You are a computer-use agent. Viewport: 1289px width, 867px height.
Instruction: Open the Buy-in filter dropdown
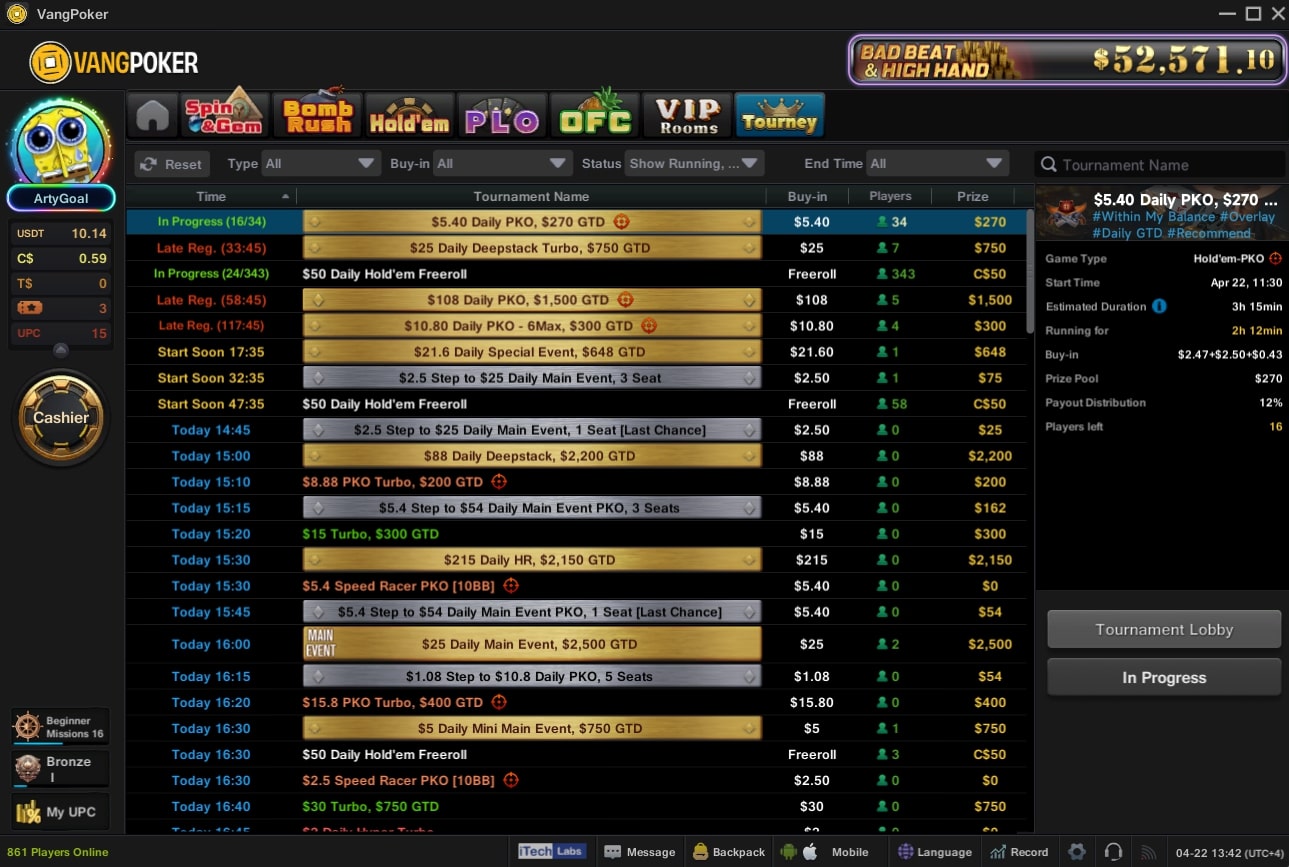(502, 164)
